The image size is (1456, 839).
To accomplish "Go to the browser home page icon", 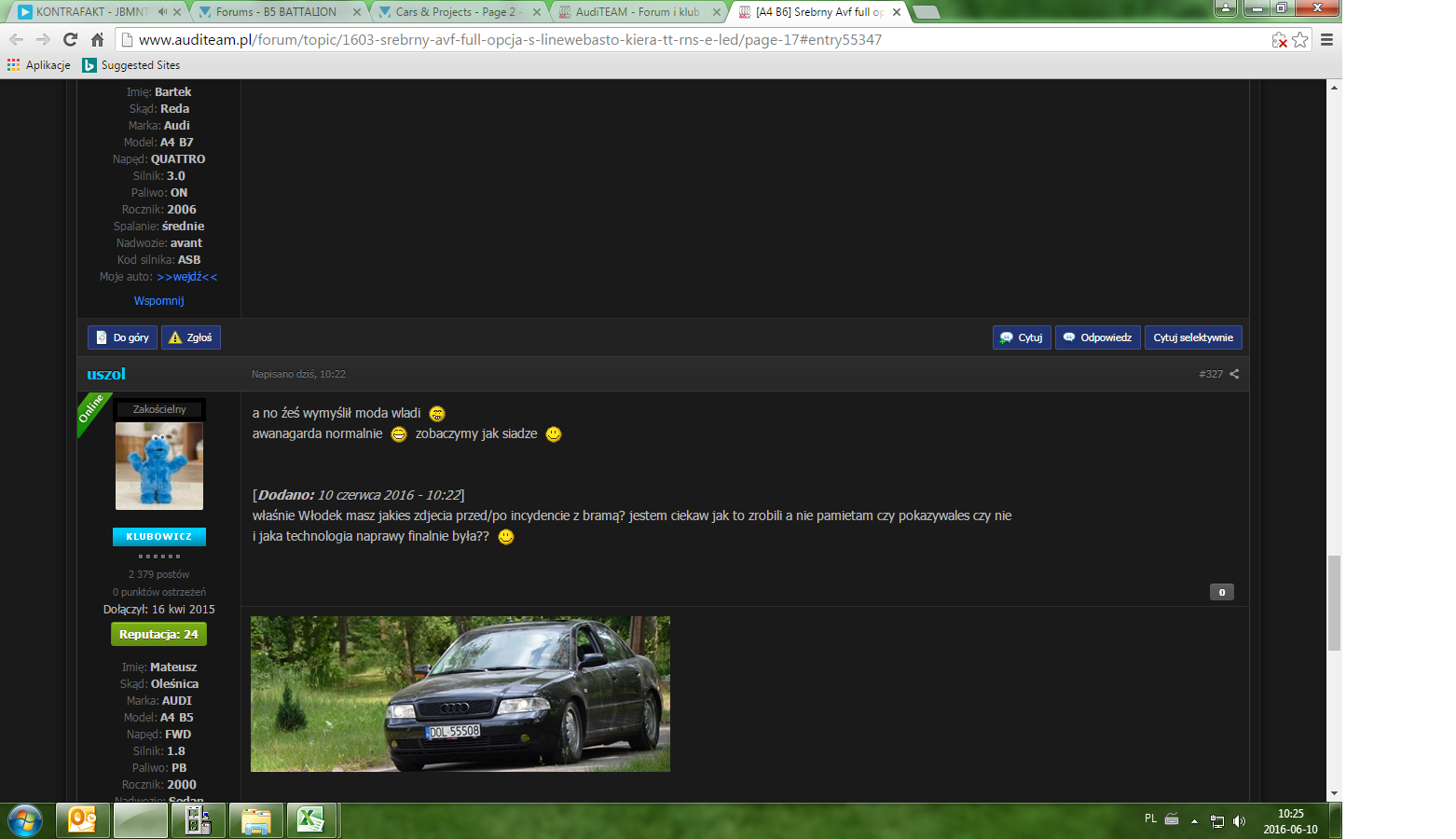I will (97, 39).
